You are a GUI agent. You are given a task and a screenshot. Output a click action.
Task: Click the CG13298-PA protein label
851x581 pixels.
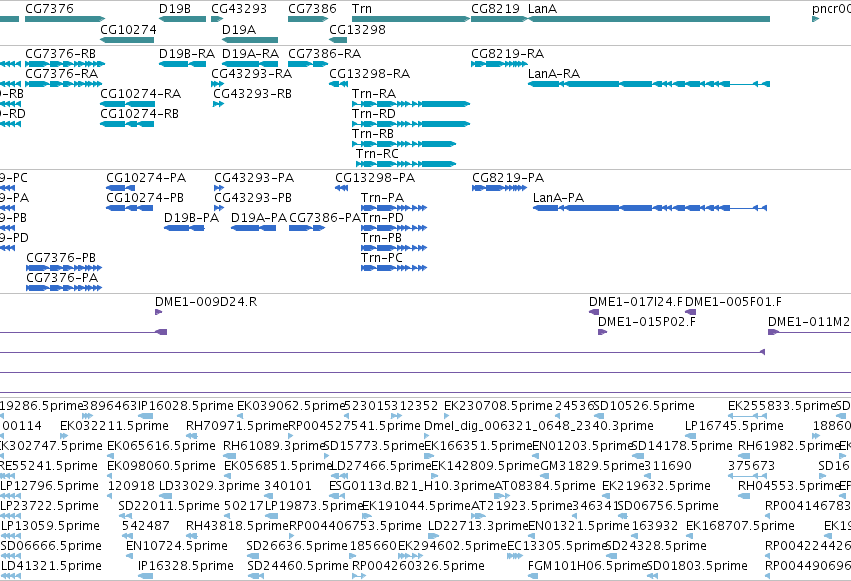(375, 178)
